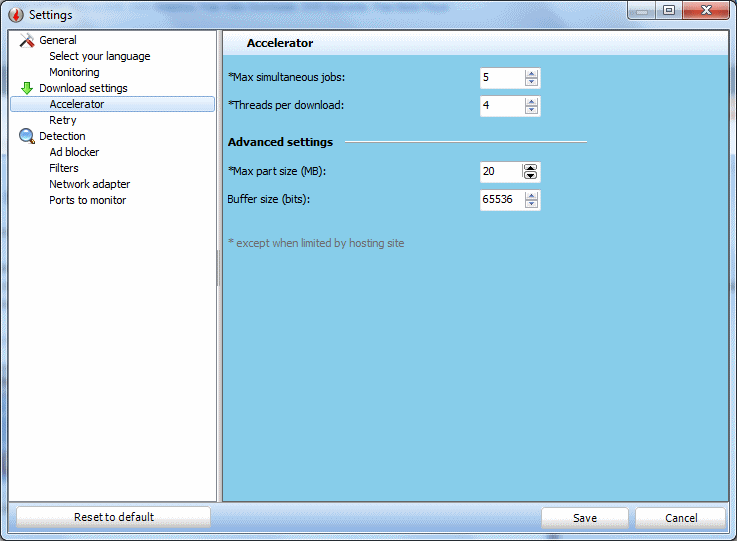Open the Retry settings page
The height and width of the screenshot is (541, 737).
(63, 120)
